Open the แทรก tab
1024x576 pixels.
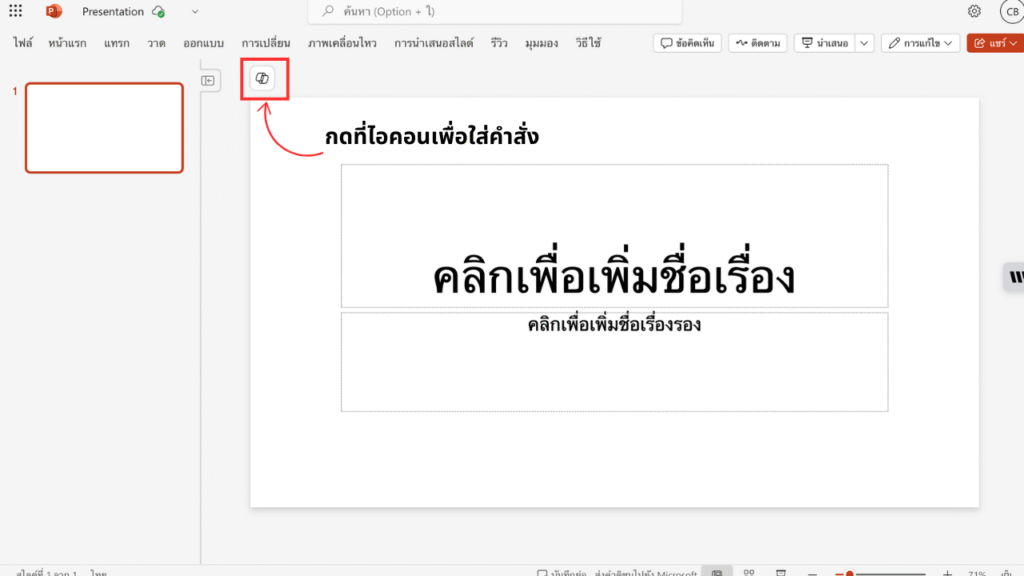point(117,43)
